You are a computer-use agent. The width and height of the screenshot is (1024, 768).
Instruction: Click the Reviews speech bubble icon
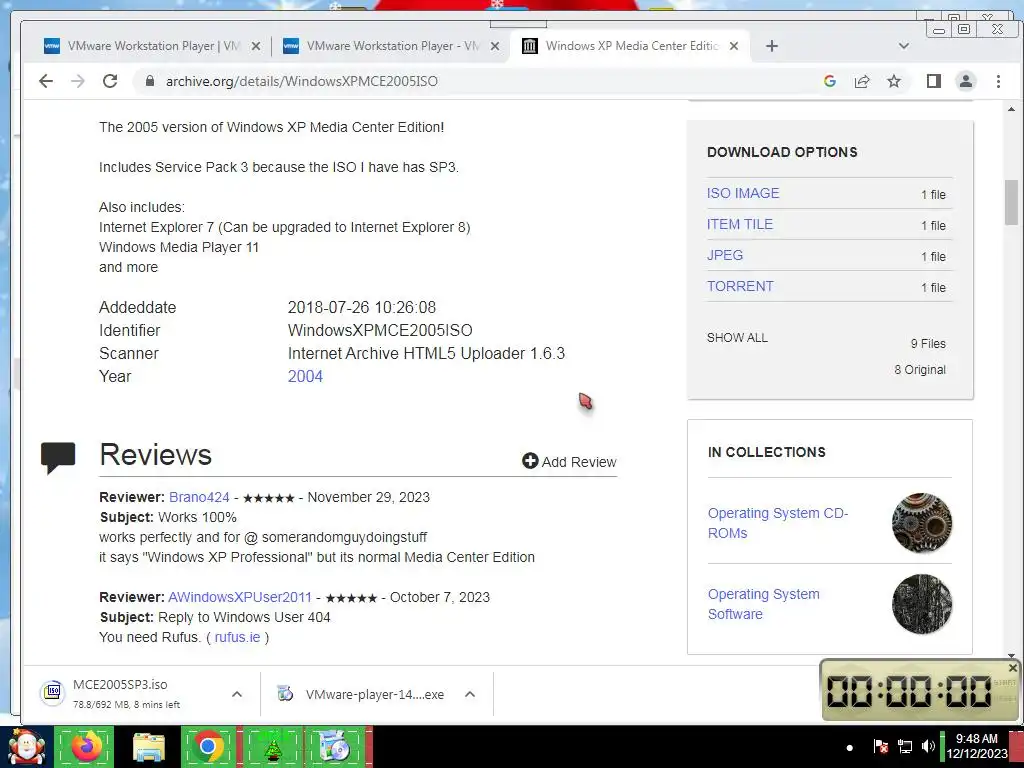58,457
